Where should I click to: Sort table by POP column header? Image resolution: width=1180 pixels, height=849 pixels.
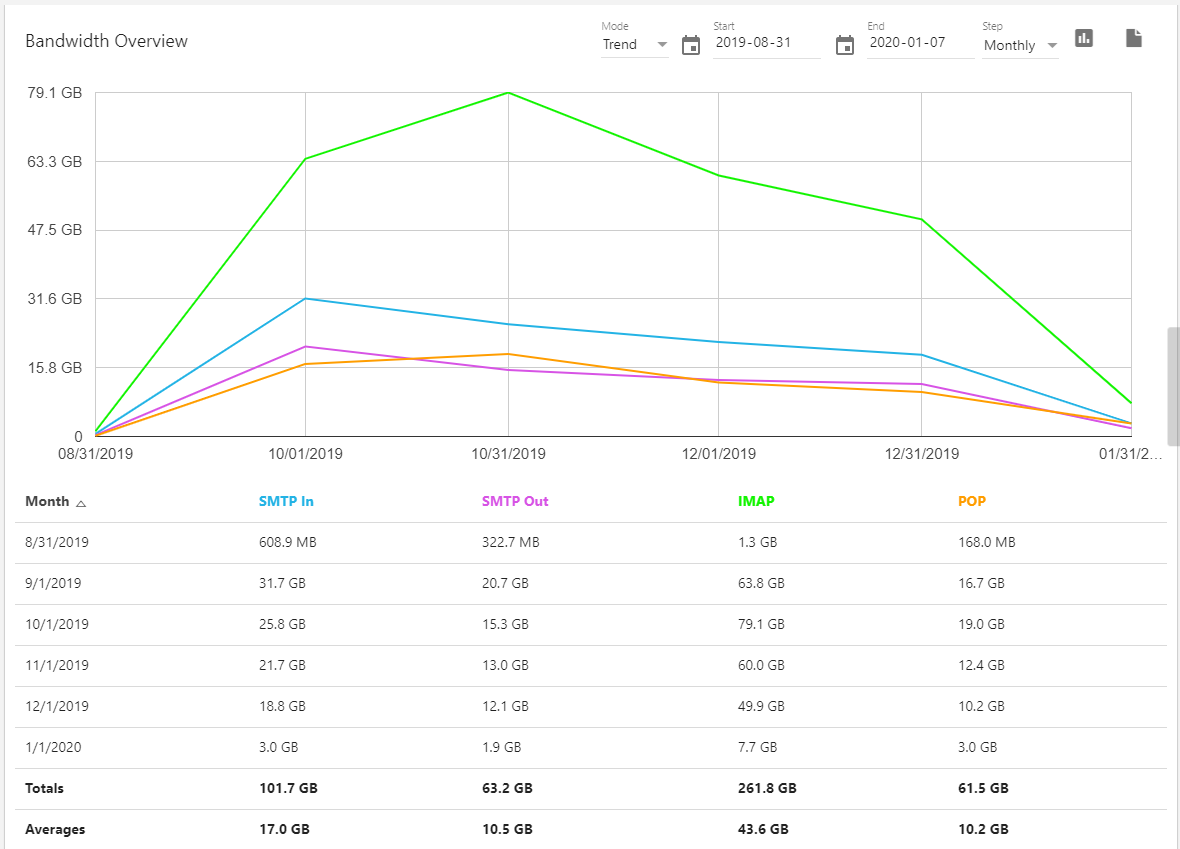tap(971, 501)
